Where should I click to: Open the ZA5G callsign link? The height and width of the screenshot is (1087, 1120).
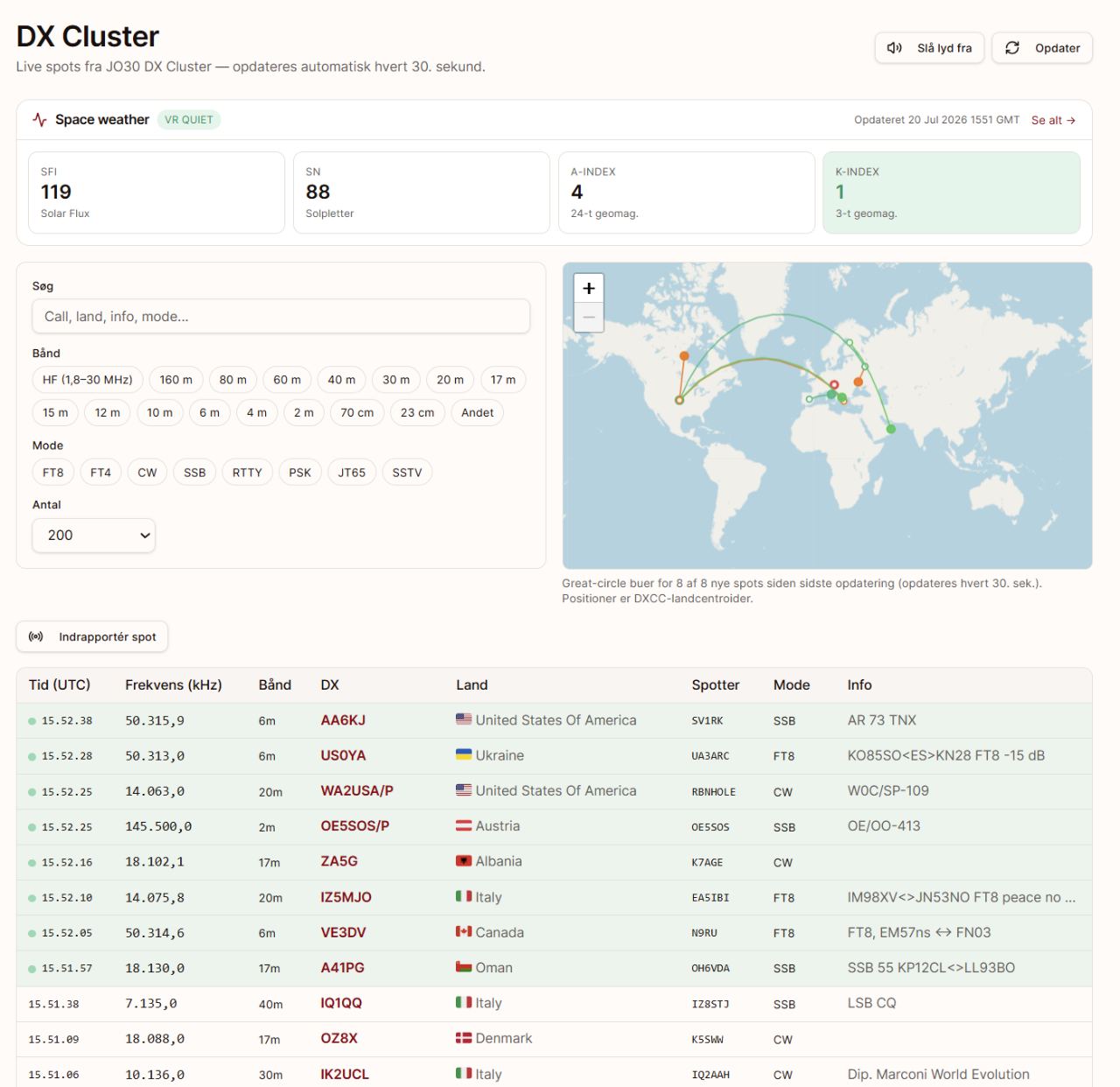click(339, 861)
